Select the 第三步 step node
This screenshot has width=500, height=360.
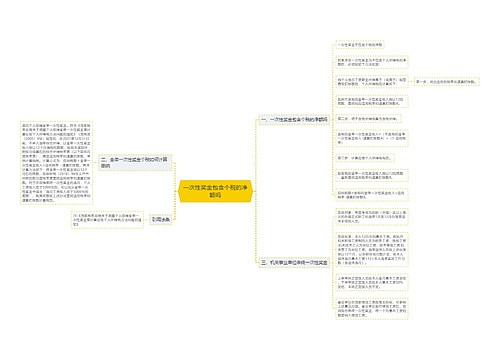[365, 158]
